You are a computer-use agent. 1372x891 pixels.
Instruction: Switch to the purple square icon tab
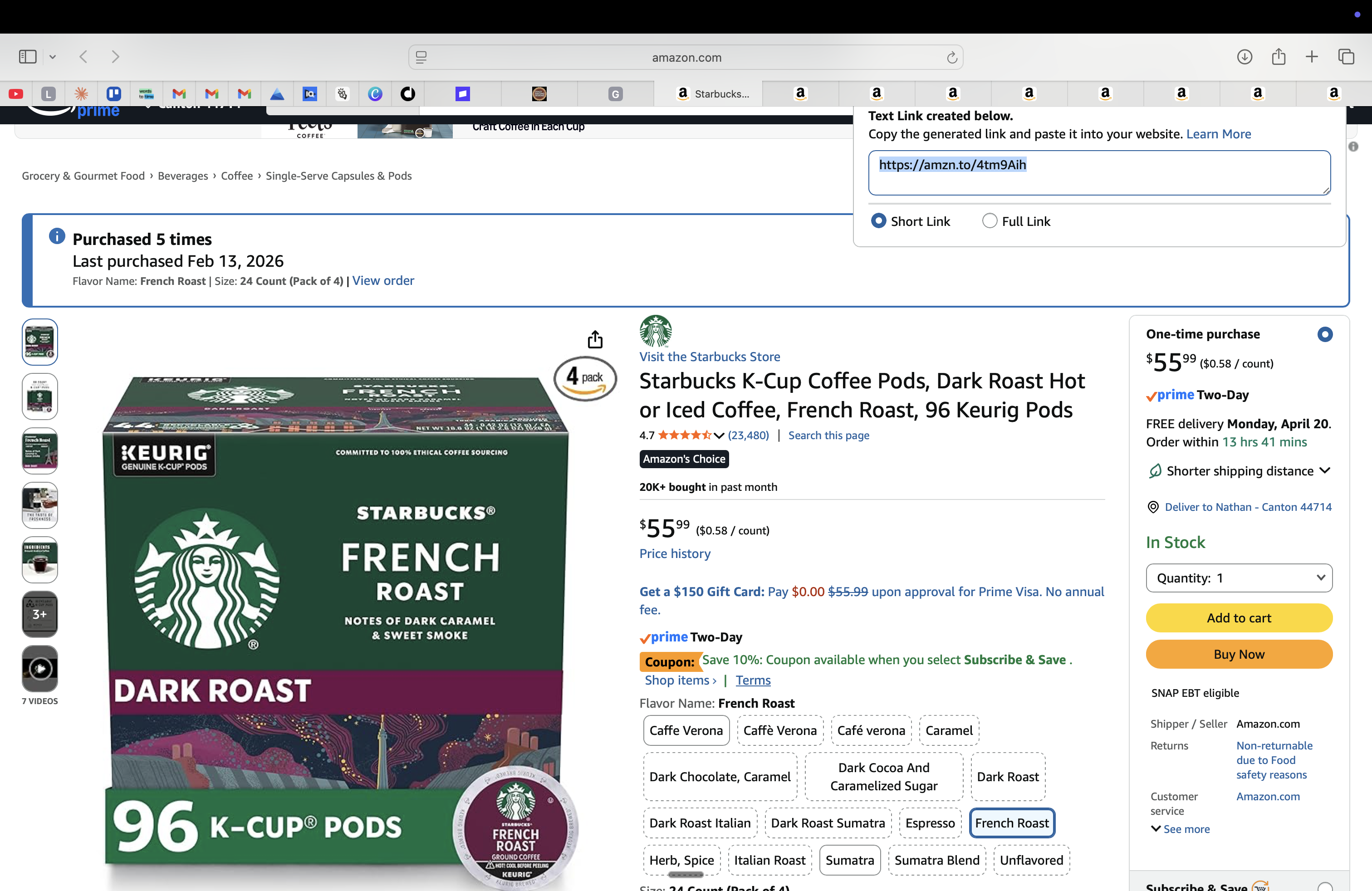(463, 93)
